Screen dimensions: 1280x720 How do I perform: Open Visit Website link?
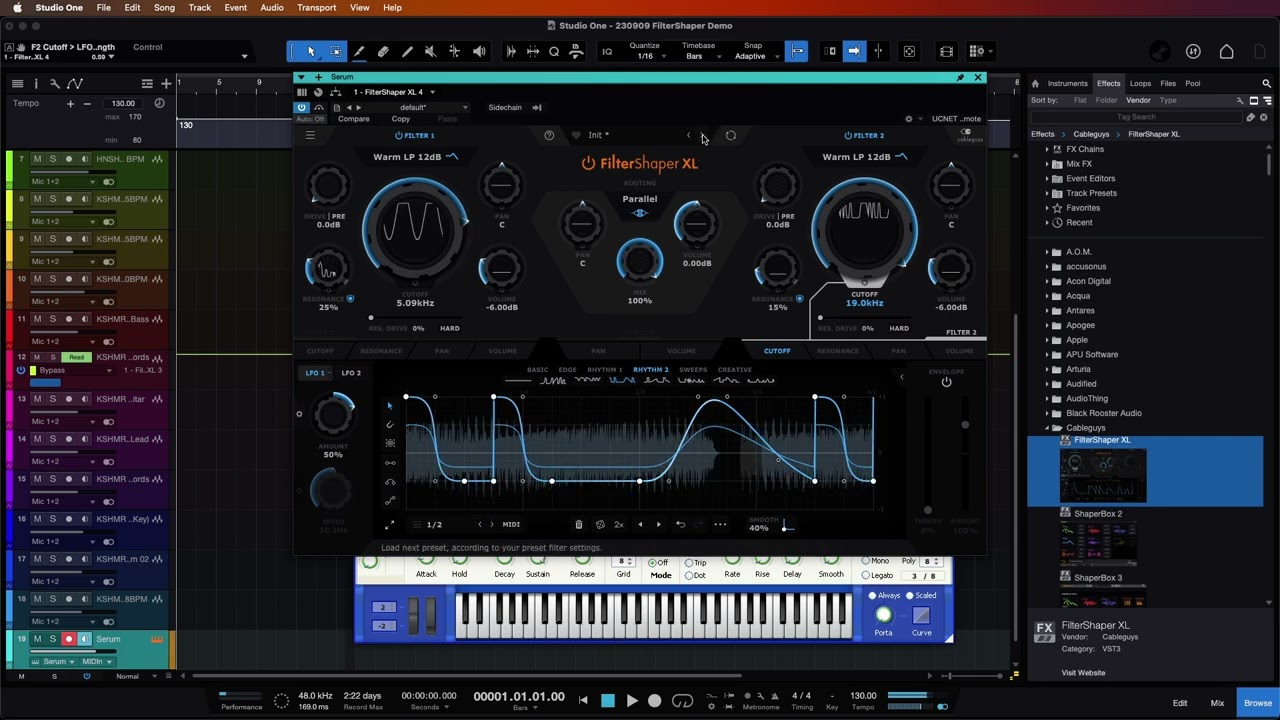pos(1083,673)
